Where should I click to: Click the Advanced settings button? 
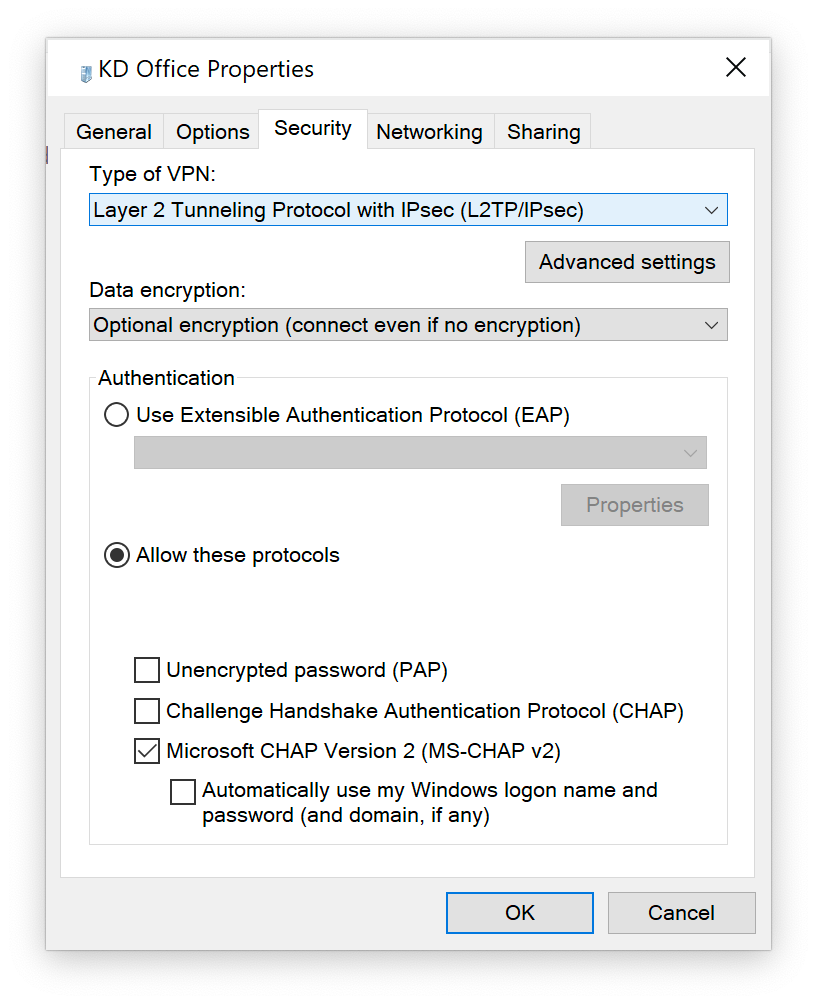click(x=627, y=262)
